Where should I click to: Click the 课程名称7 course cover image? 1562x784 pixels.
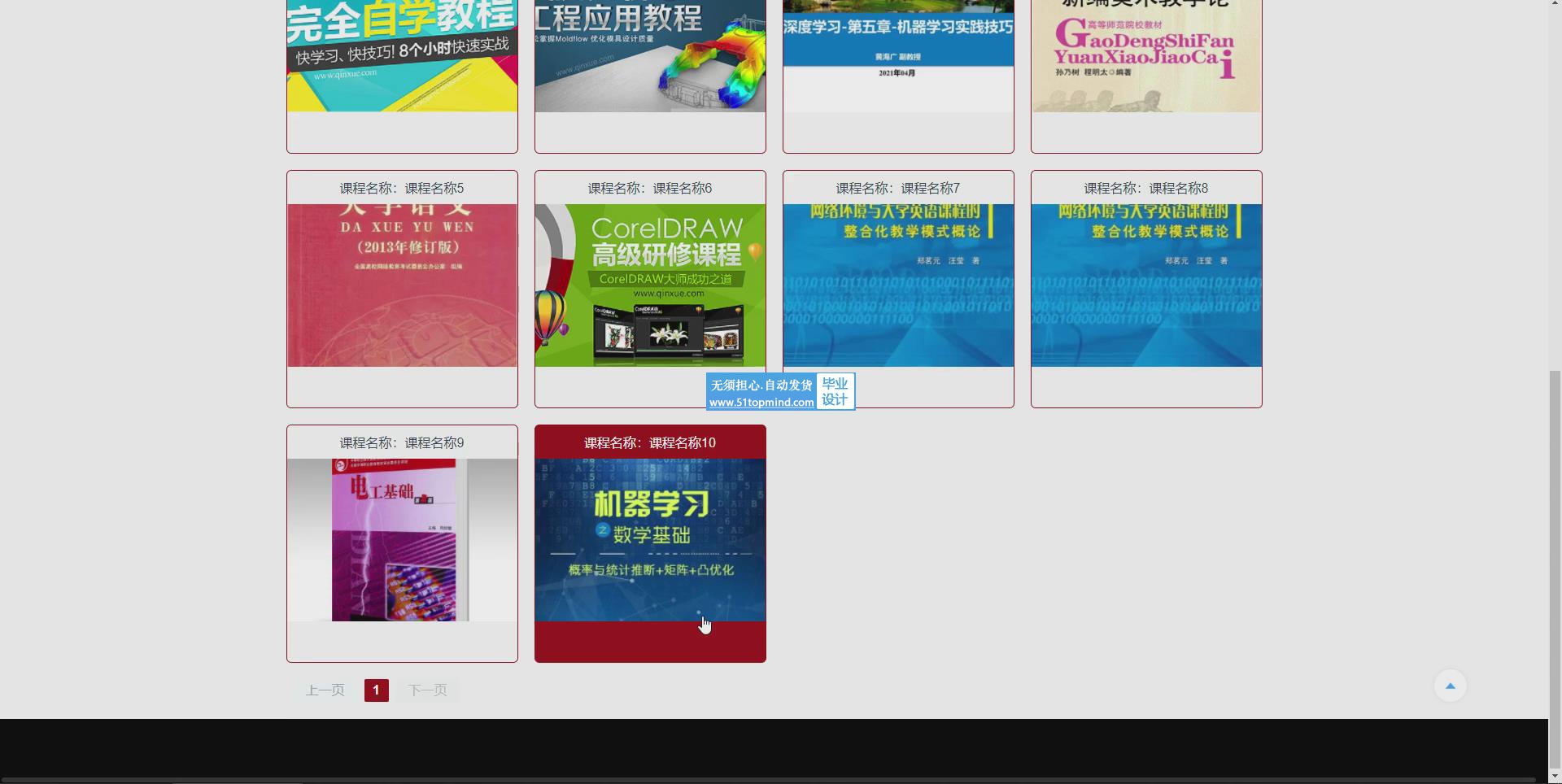click(x=898, y=285)
